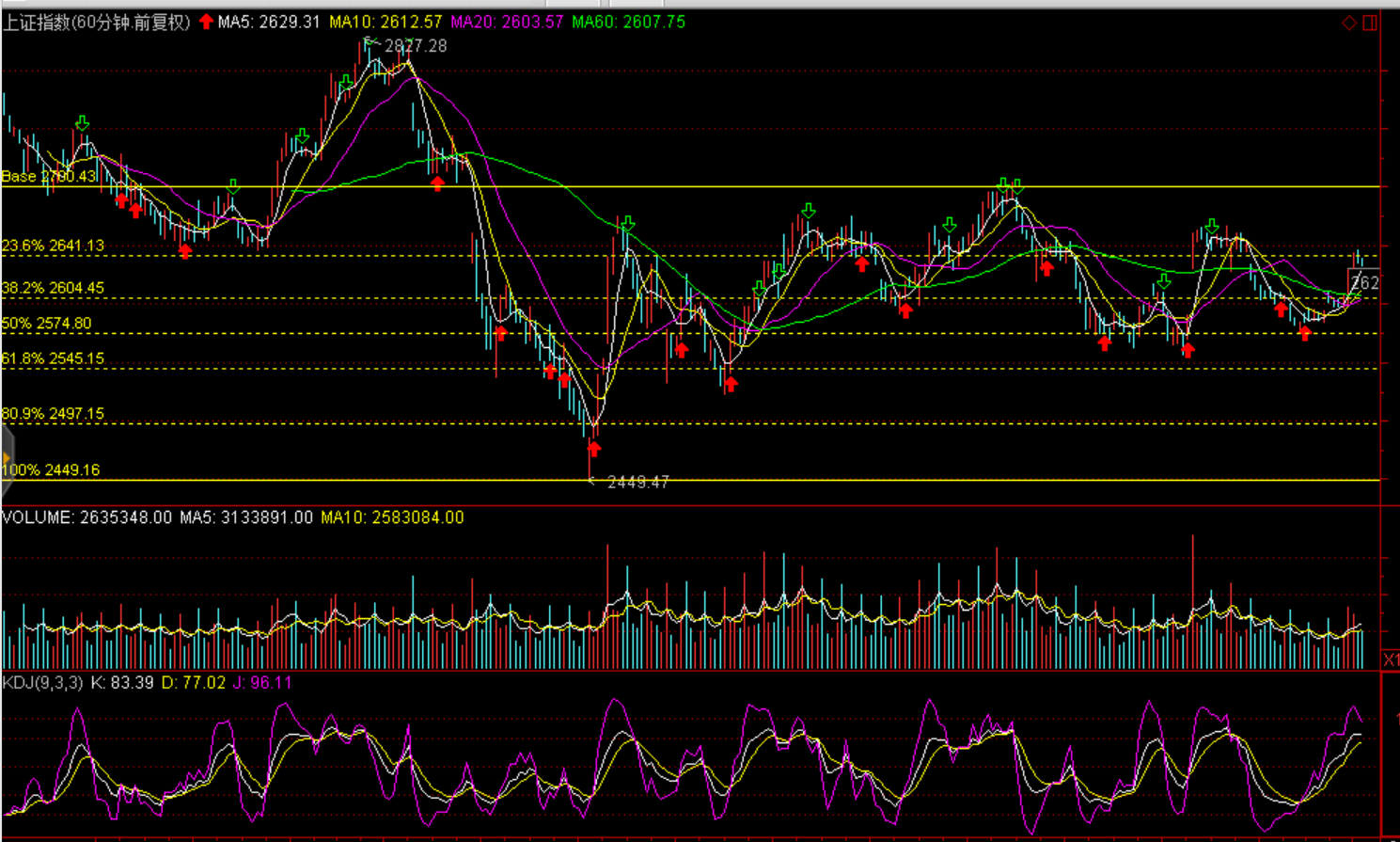Viewport: 1400px width, 842px height.
Task: Click the 2827.28 high price annotation
Action: click(415, 46)
